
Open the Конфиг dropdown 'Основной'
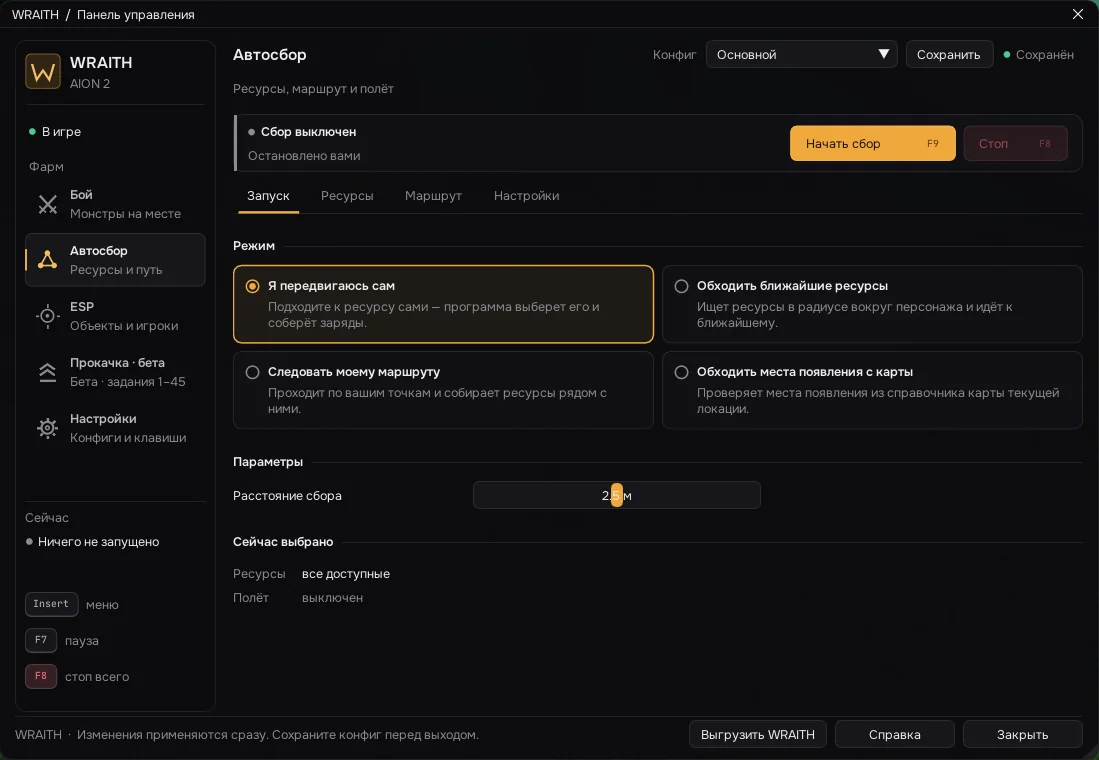click(801, 55)
